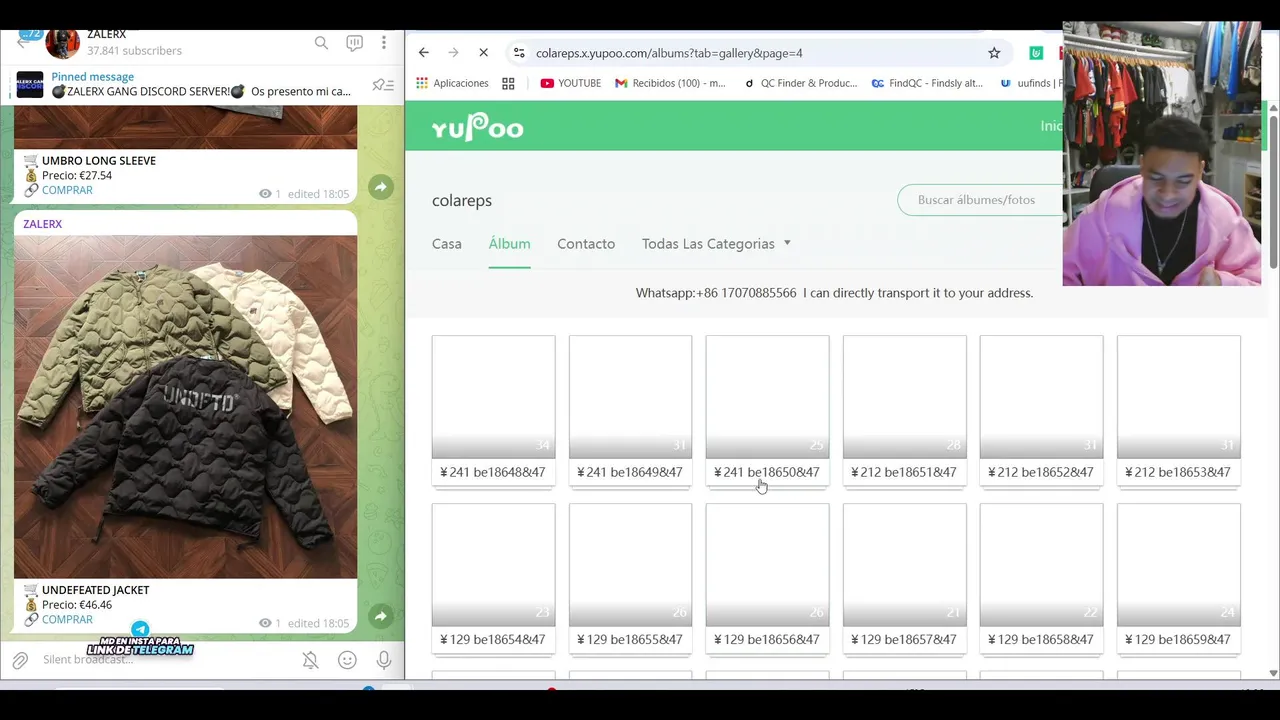Switch to the Álbum tab
This screenshot has height=720, width=1280.
[509, 244]
